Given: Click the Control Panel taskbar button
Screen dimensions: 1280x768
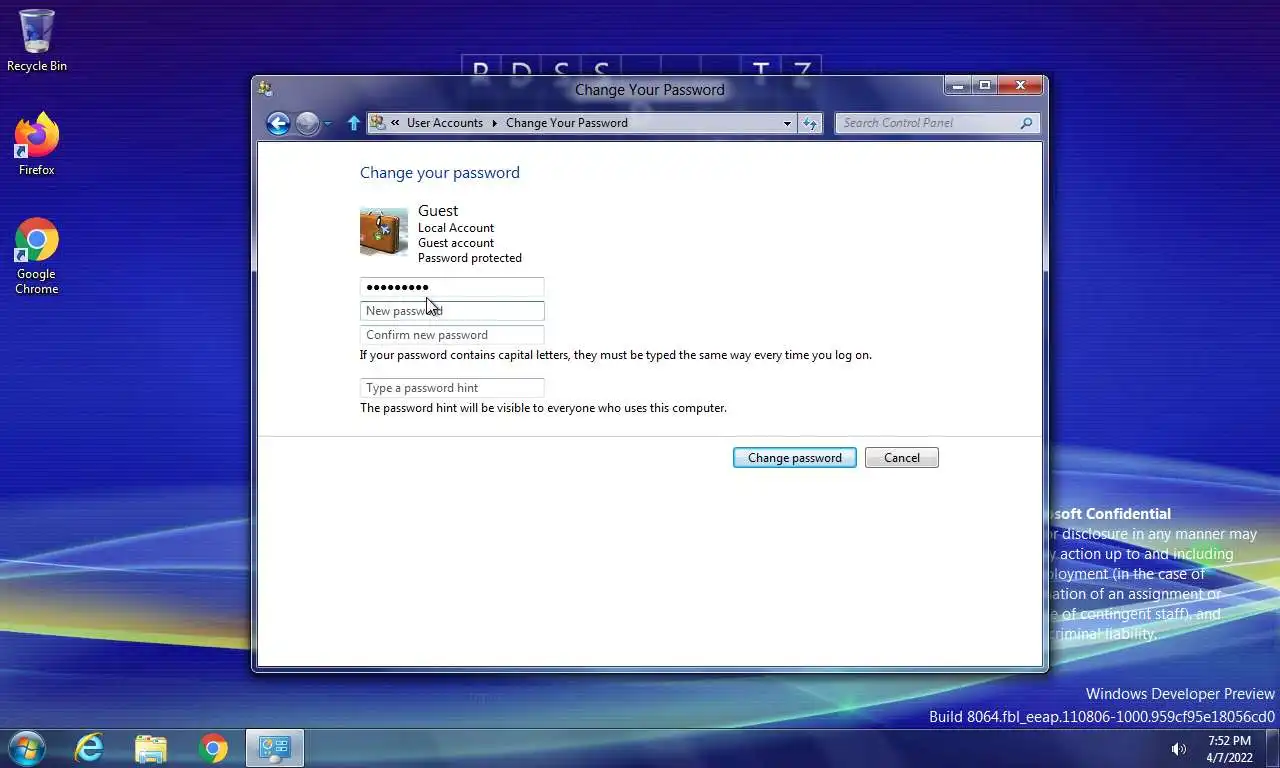Looking at the screenshot, I should coord(275,747).
